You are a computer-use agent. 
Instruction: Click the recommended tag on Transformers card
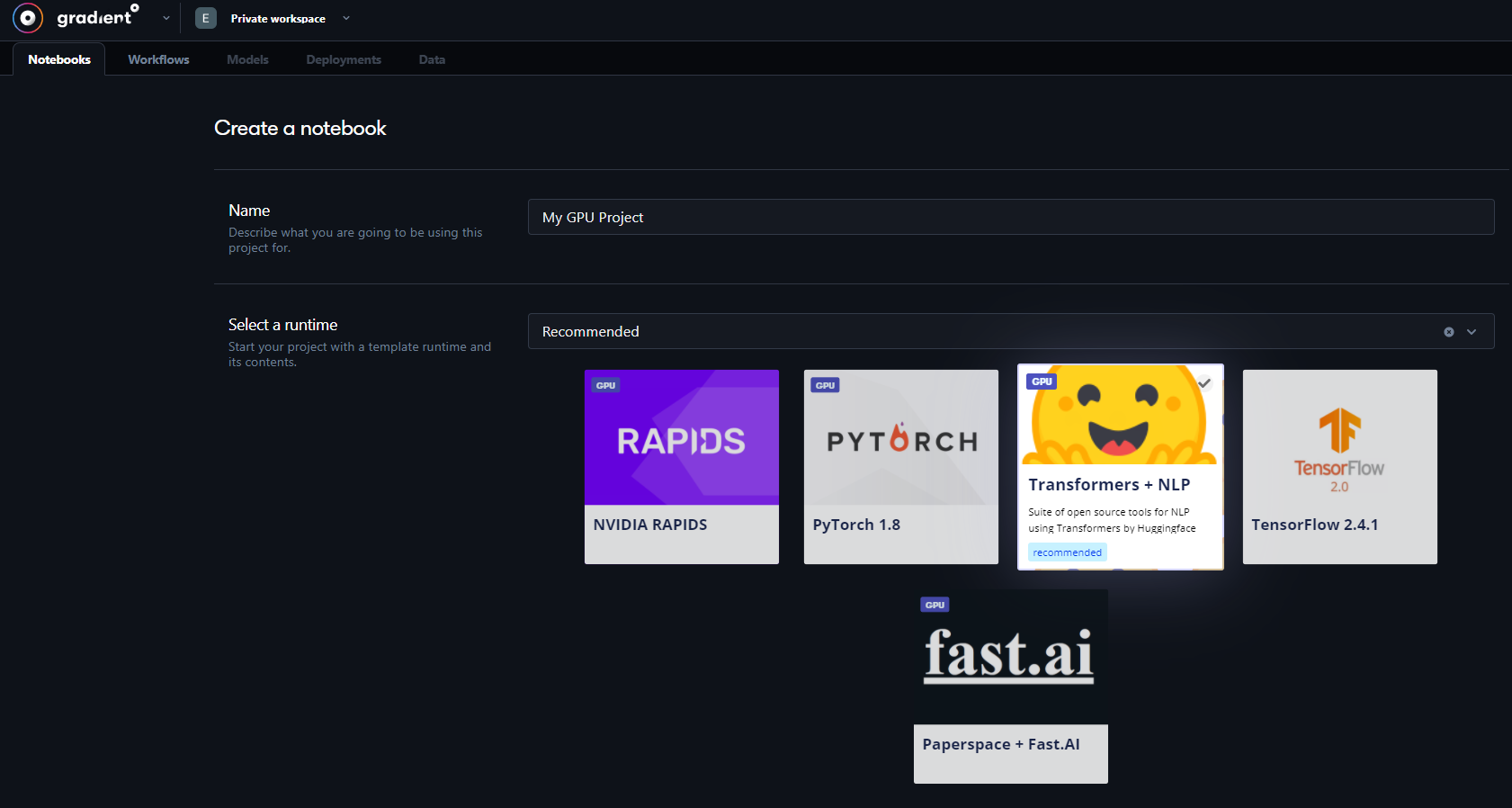coord(1068,552)
